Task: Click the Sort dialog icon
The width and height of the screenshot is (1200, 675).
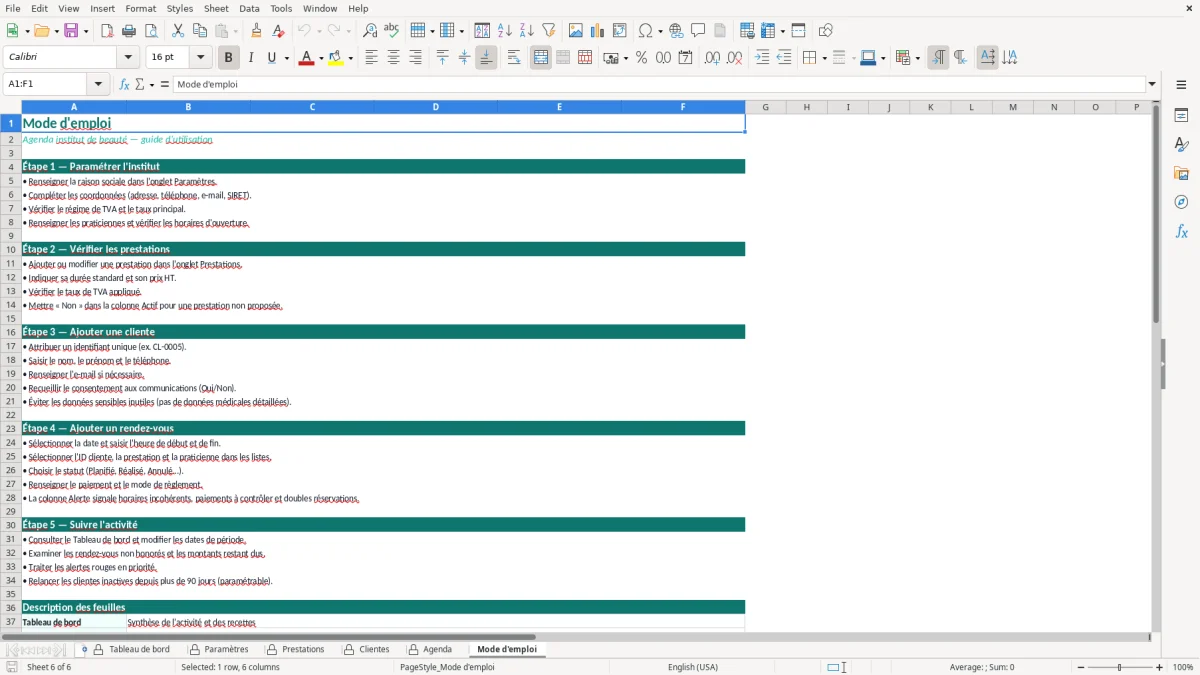Action: click(482, 31)
